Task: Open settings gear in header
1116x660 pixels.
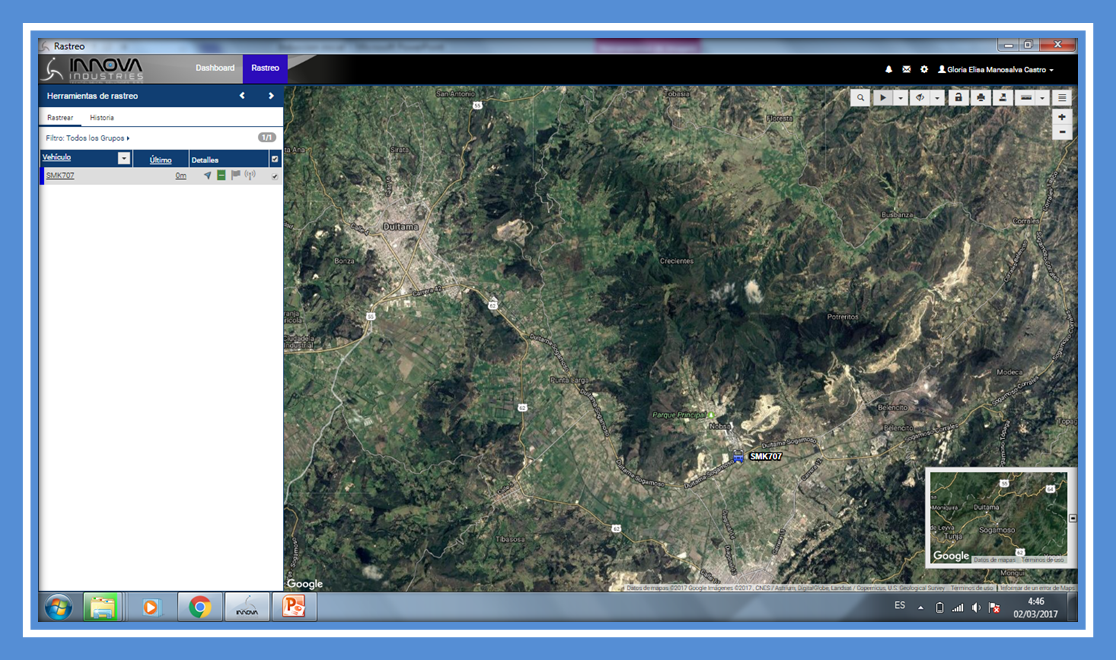Action: [924, 70]
